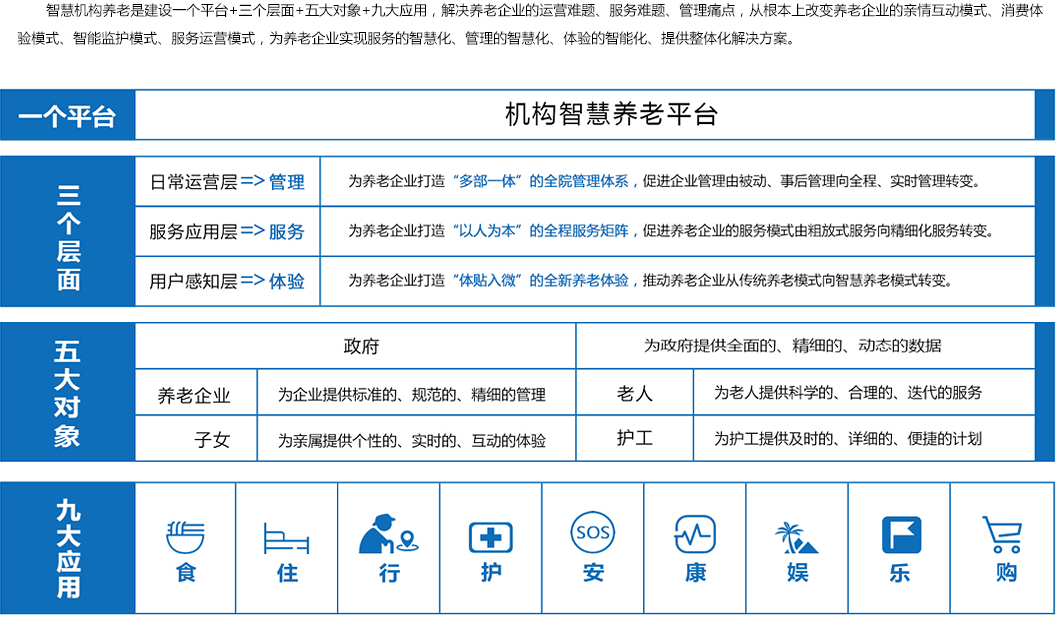1057x621 pixels.
Task: Select the bed 住 icon
Action: 286,538
